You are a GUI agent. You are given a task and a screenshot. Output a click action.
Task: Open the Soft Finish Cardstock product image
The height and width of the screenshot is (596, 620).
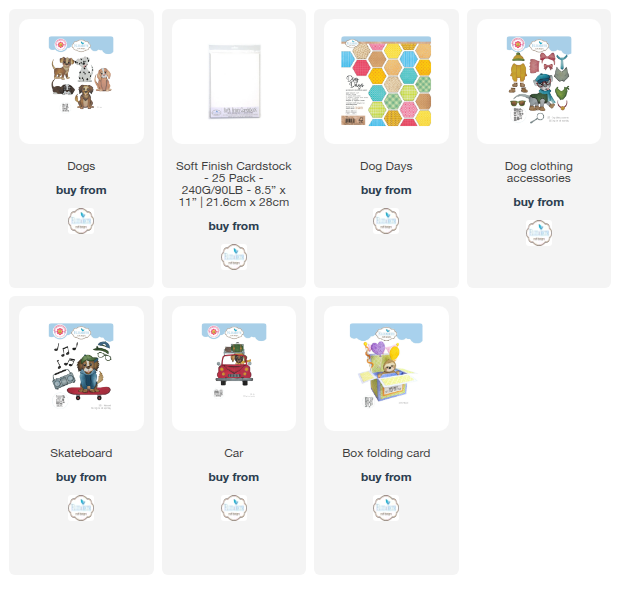coord(234,81)
